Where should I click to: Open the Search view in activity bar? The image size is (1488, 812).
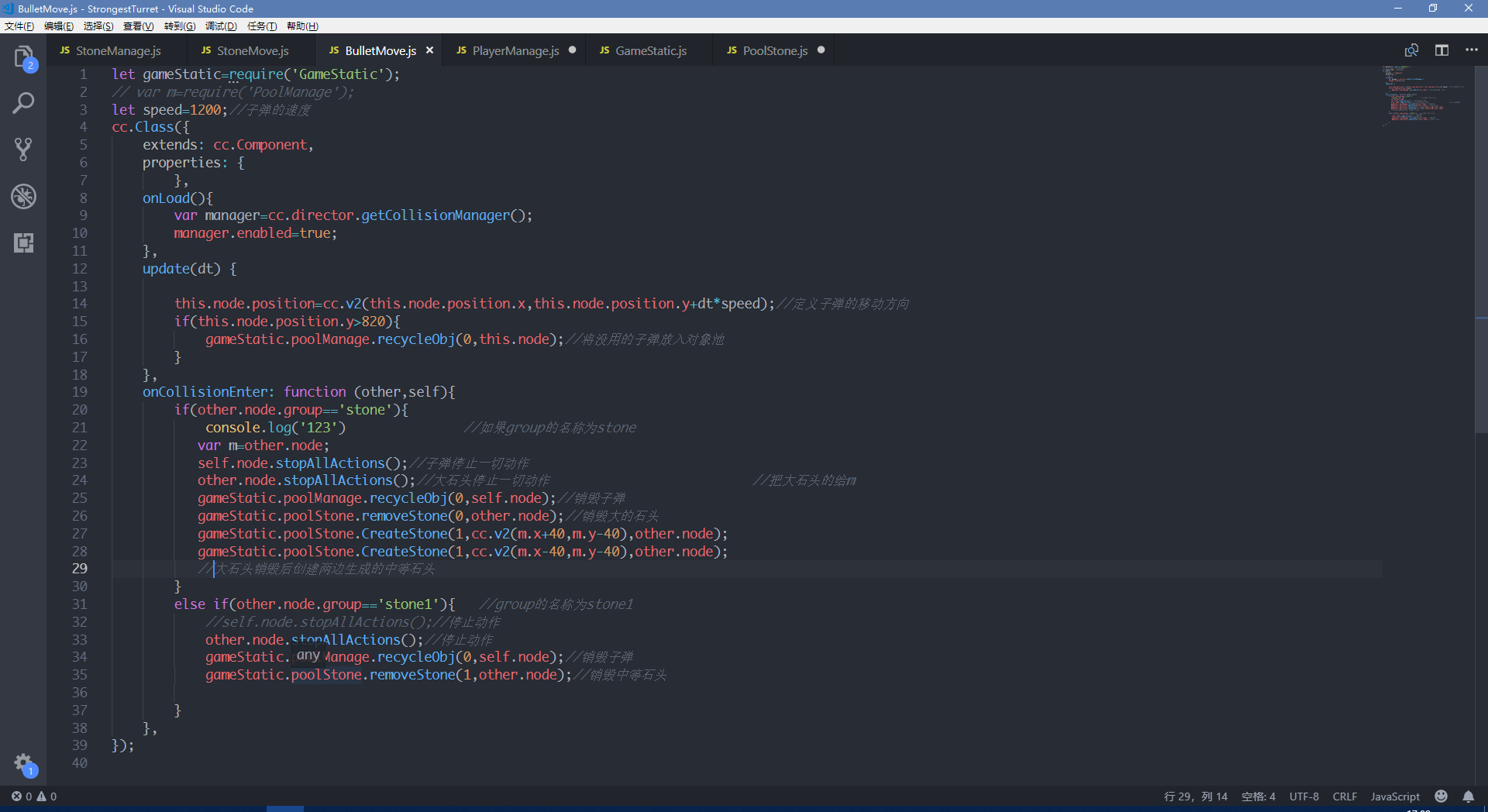coord(23,103)
